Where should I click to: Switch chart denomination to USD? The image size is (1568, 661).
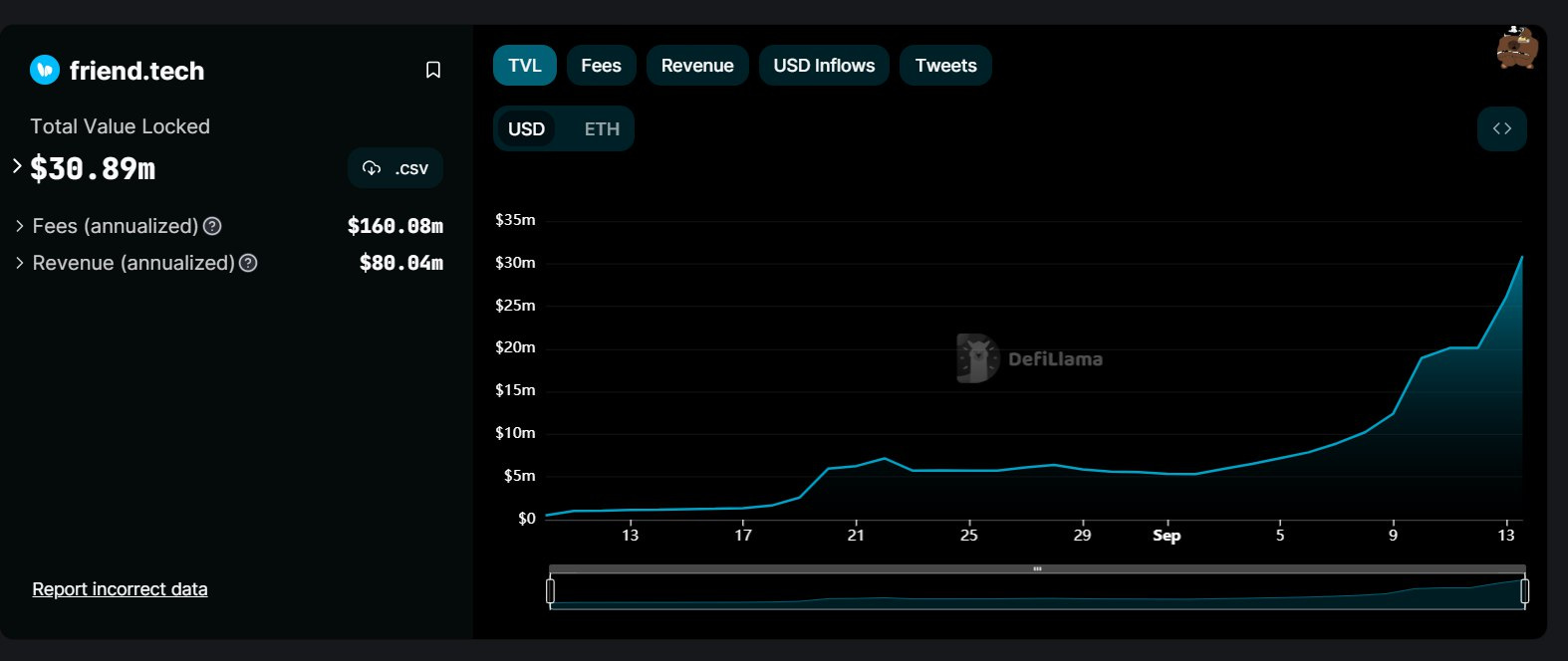526,129
